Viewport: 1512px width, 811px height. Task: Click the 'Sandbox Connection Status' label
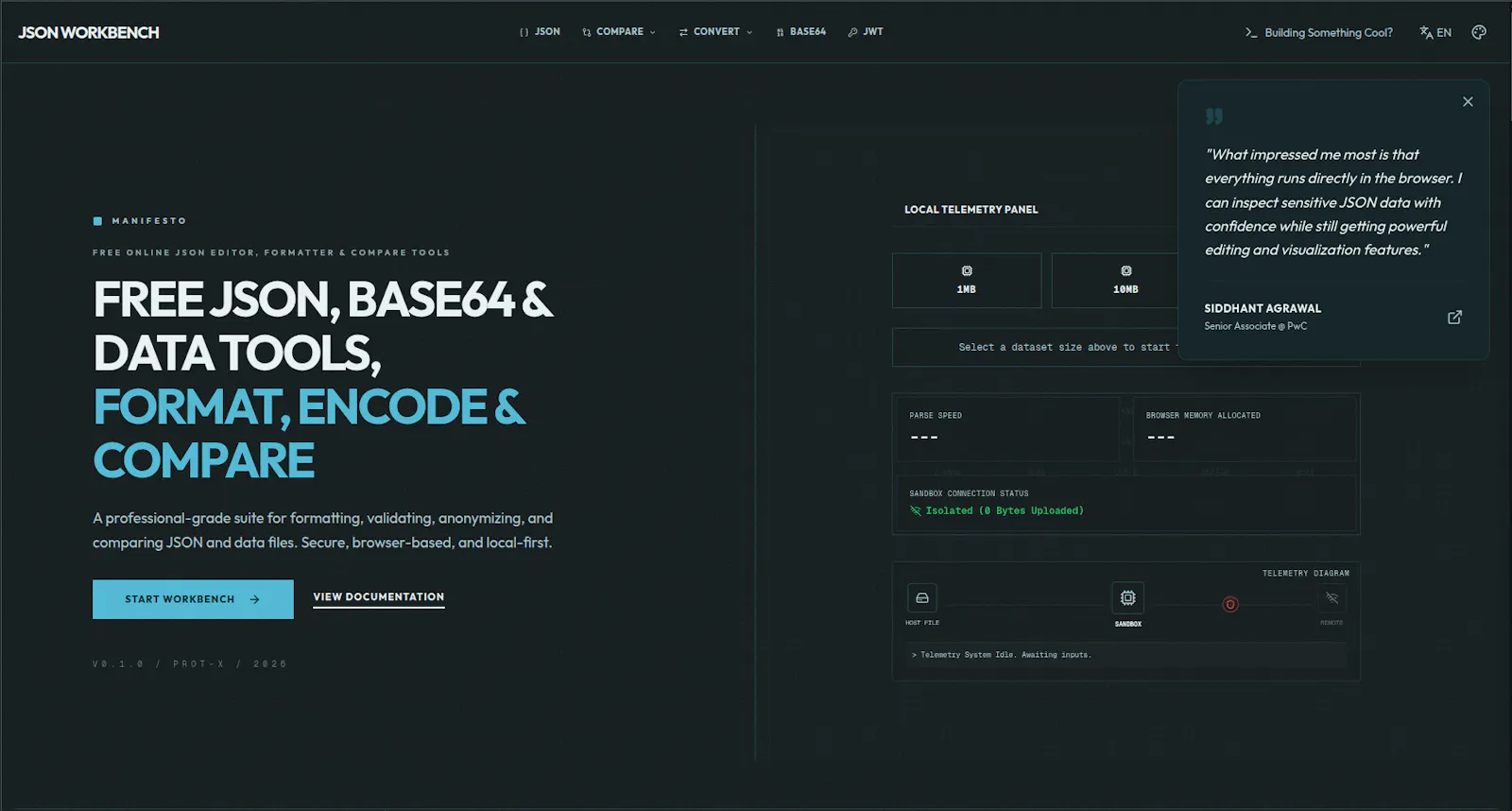pyautogui.click(x=969, y=493)
